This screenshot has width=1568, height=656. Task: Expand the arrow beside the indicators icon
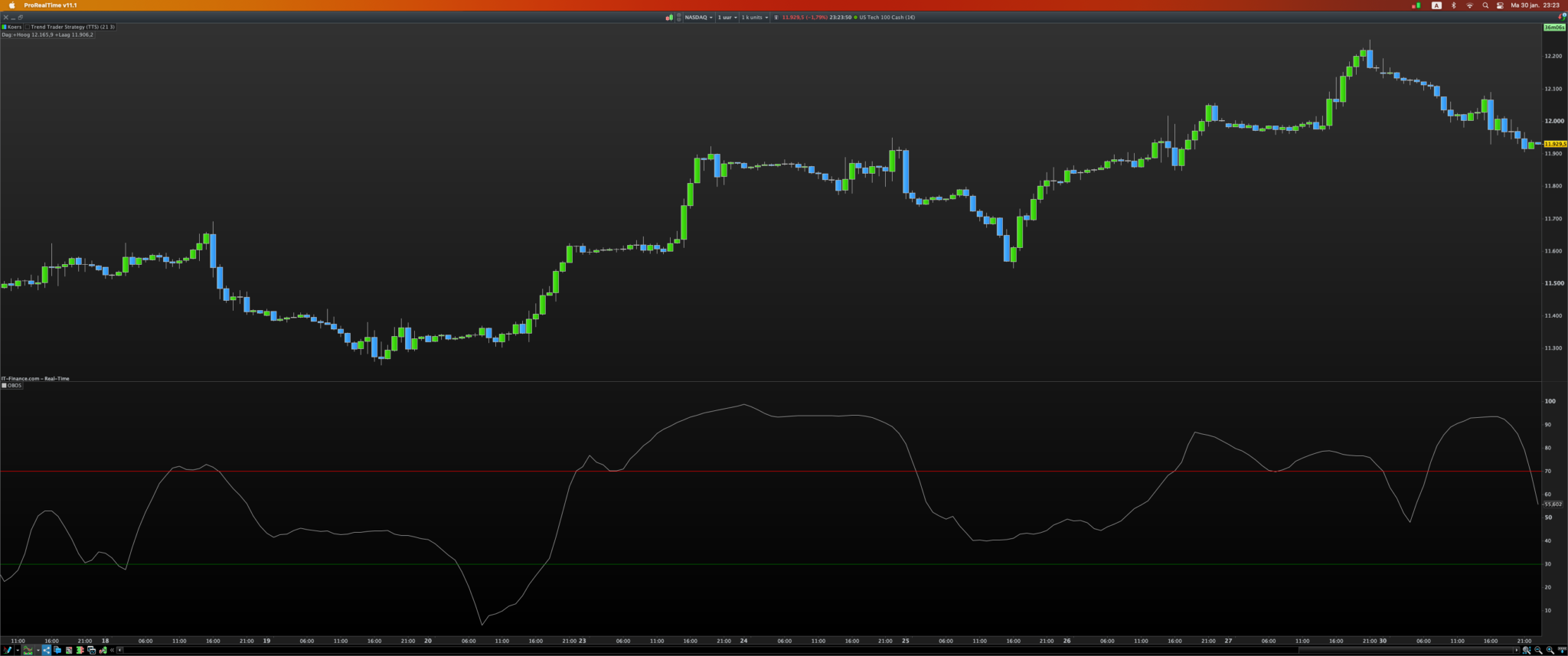38,650
